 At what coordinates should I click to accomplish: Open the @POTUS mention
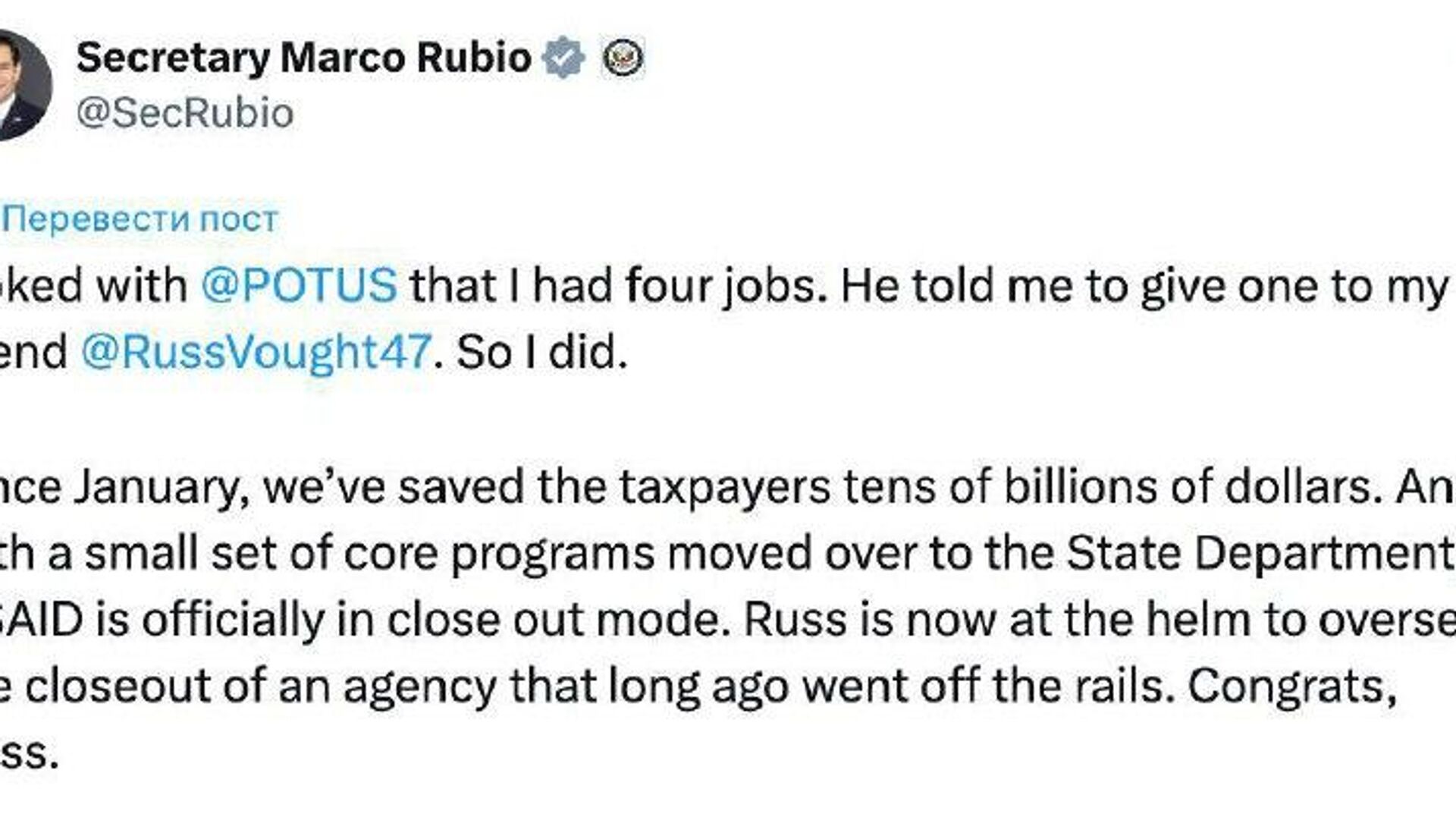[x=299, y=286]
